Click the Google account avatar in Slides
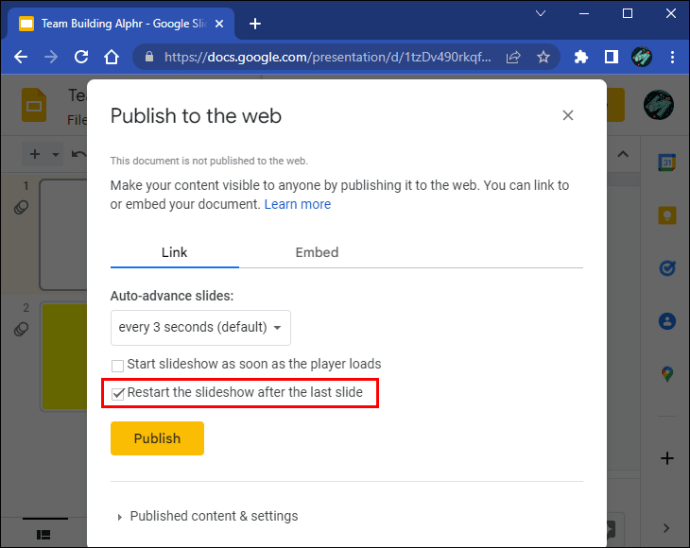This screenshot has width=690, height=548. (658, 105)
